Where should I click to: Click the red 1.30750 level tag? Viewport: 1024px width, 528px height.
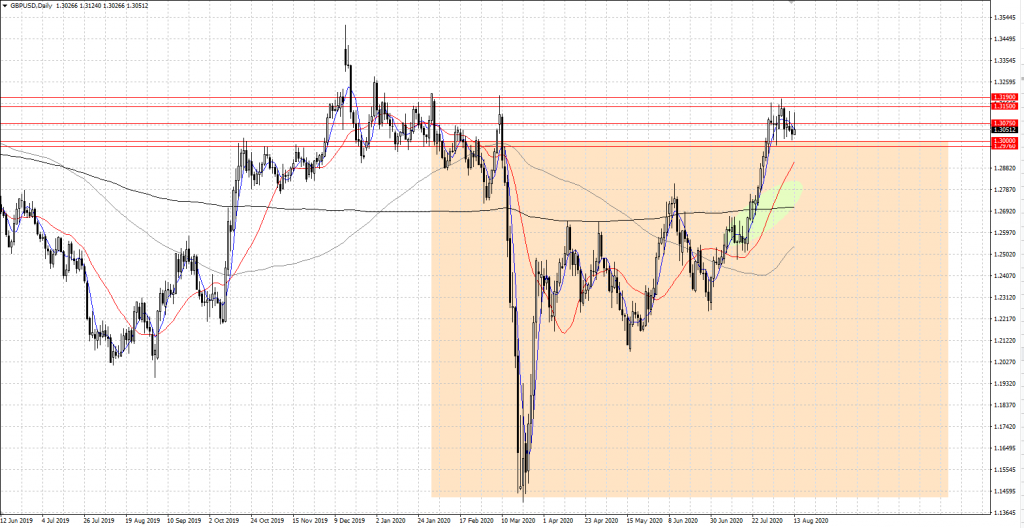pos(1004,122)
